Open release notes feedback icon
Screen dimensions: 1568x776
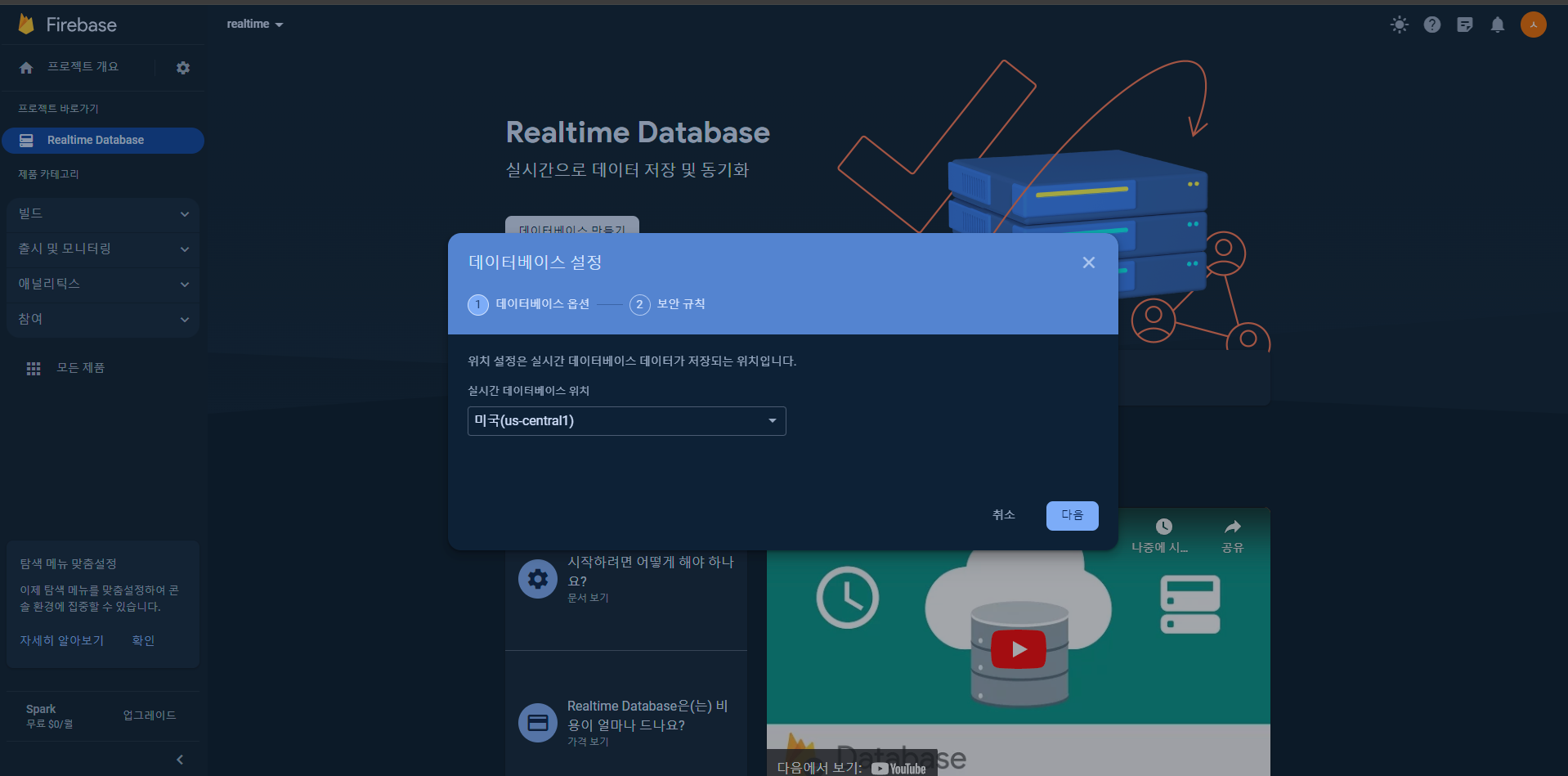(x=1465, y=25)
